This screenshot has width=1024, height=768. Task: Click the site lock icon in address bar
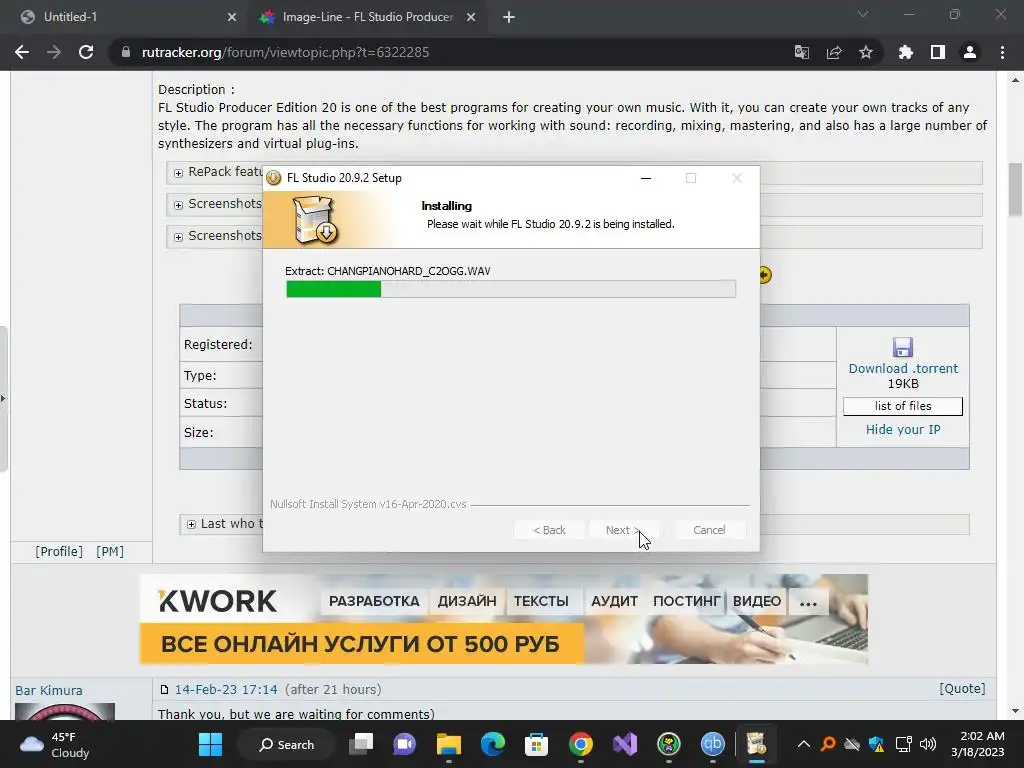[126, 52]
